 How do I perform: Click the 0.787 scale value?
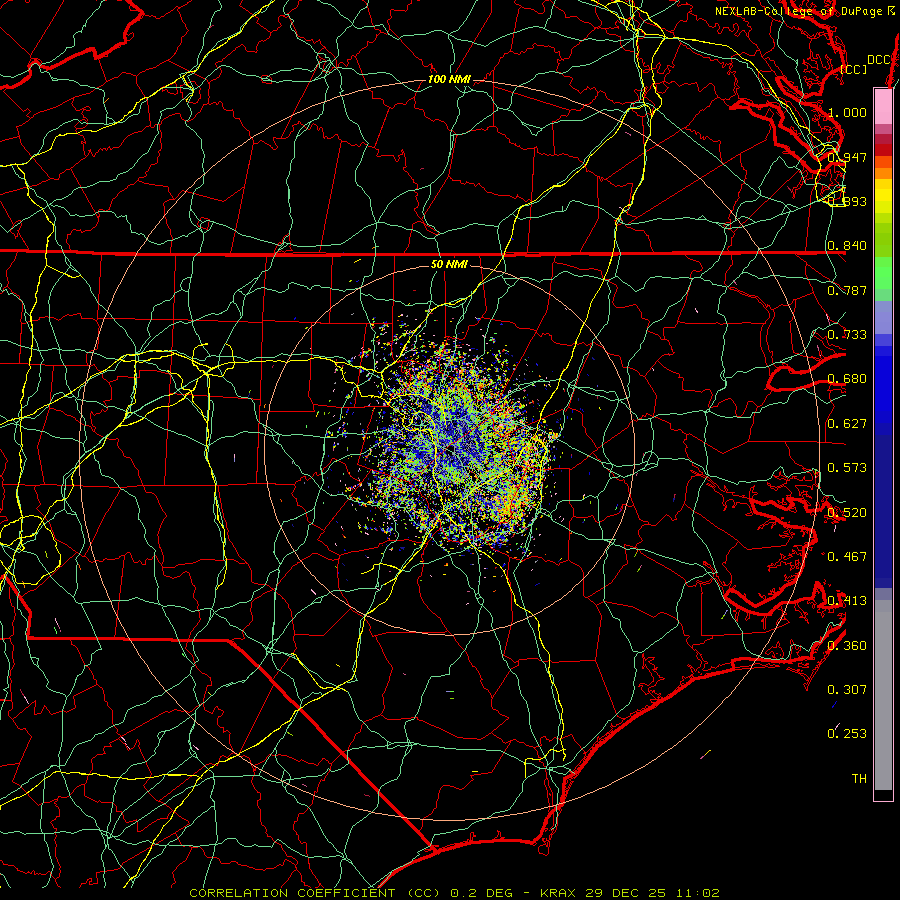(x=847, y=290)
